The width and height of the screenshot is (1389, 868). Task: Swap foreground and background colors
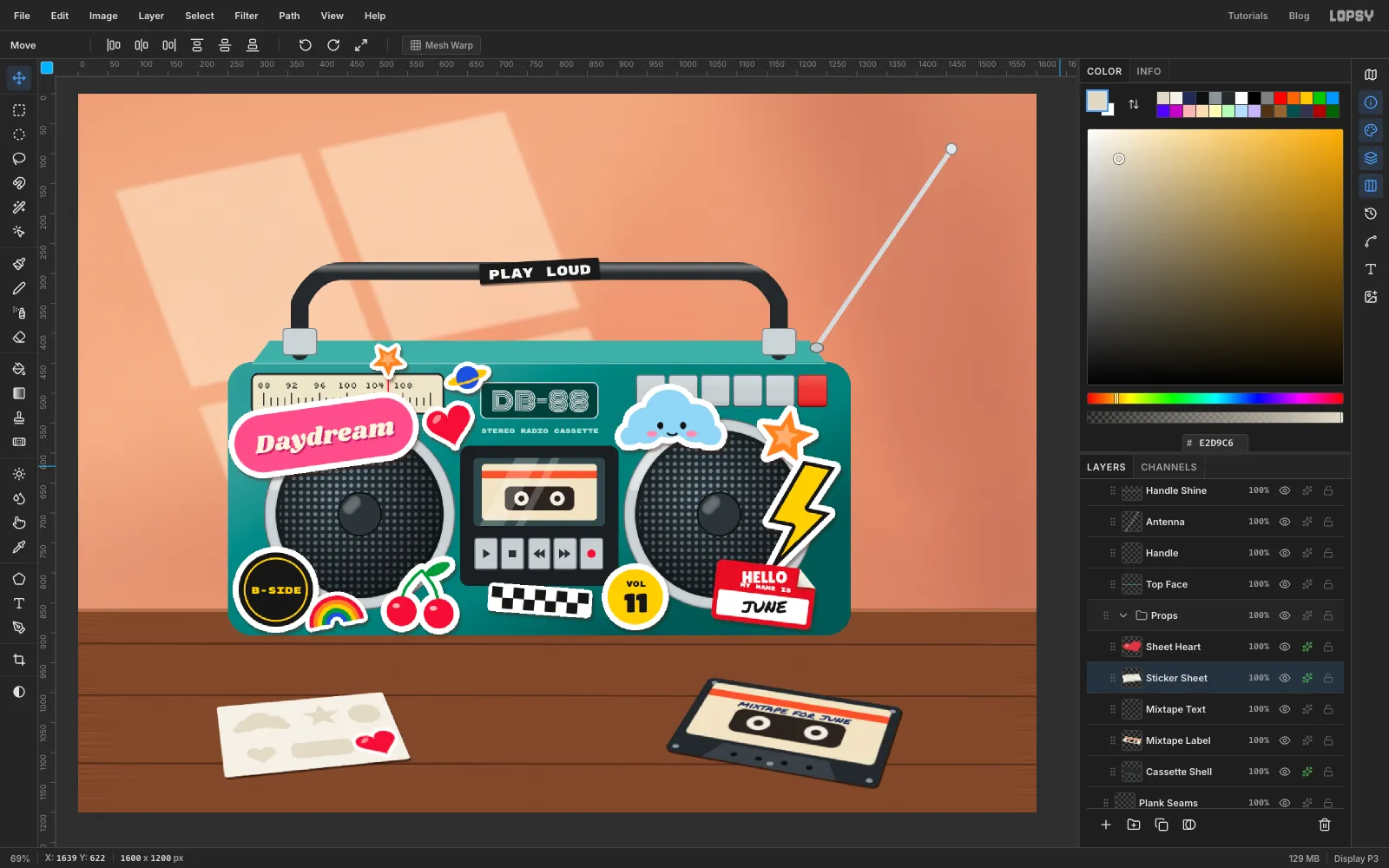(x=1134, y=104)
